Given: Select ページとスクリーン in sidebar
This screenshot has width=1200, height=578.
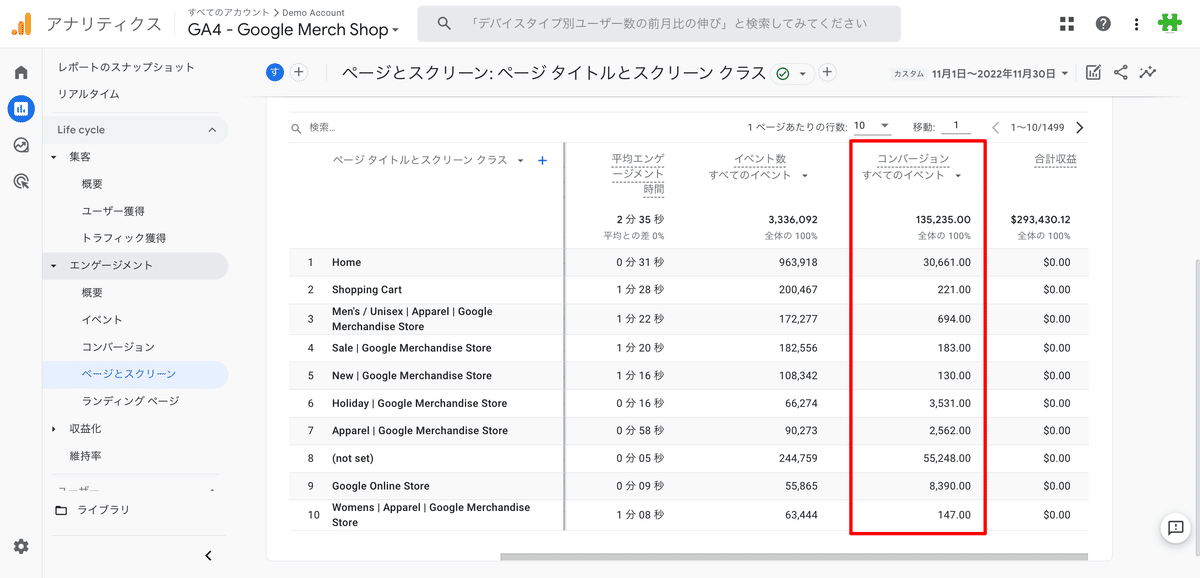Looking at the screenshot, I should 129,374.
